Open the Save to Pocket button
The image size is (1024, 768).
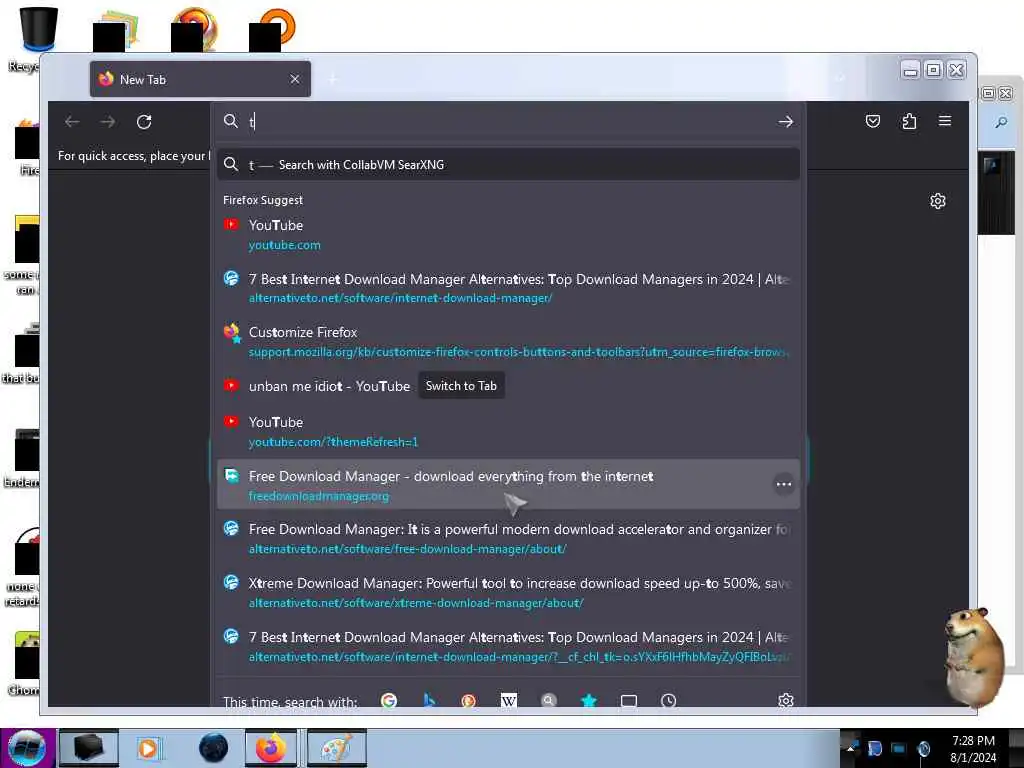click(872, 121)
